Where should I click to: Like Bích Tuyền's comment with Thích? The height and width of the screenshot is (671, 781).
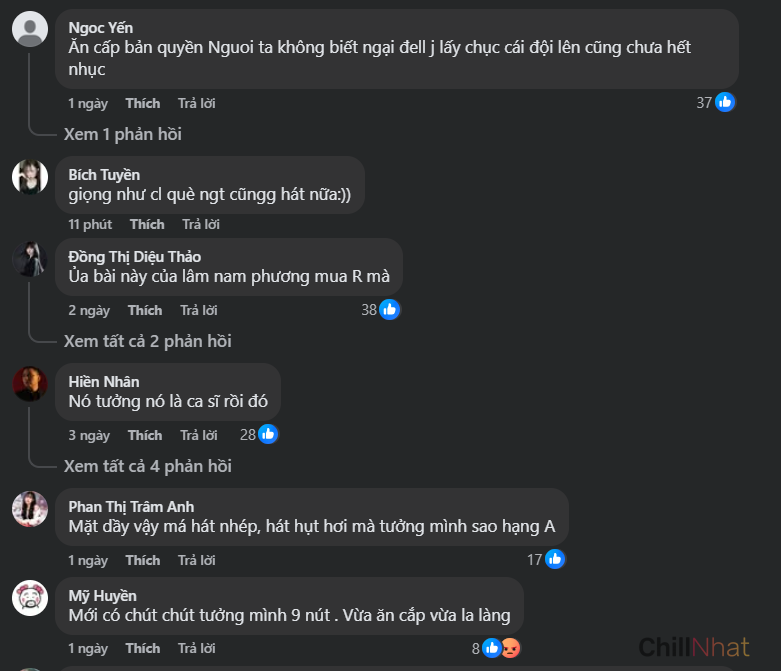point(147,224)
